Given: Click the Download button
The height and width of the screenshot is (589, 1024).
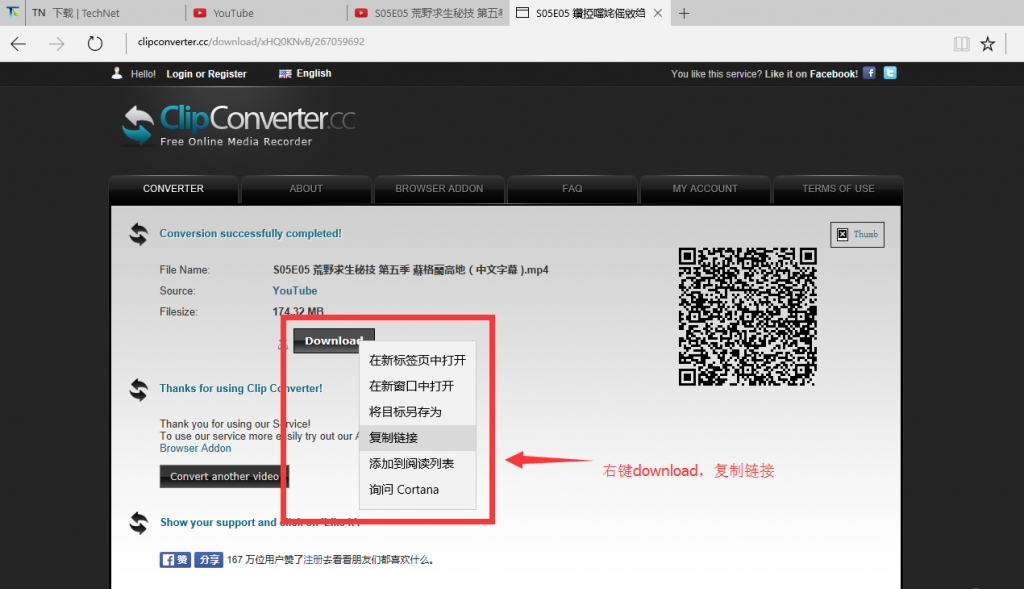Looking at the screenshot, I should pos(334,341).
